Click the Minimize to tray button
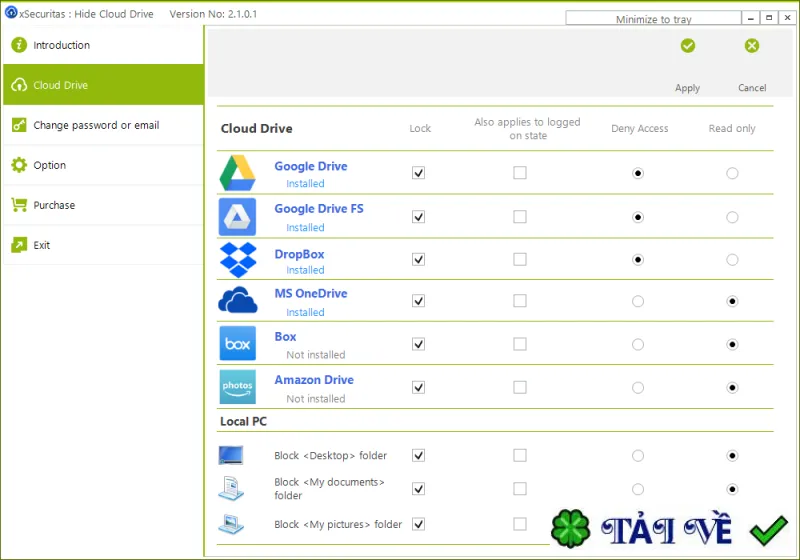The height and width of the screenshot is (560, 800). click(653, 19)
